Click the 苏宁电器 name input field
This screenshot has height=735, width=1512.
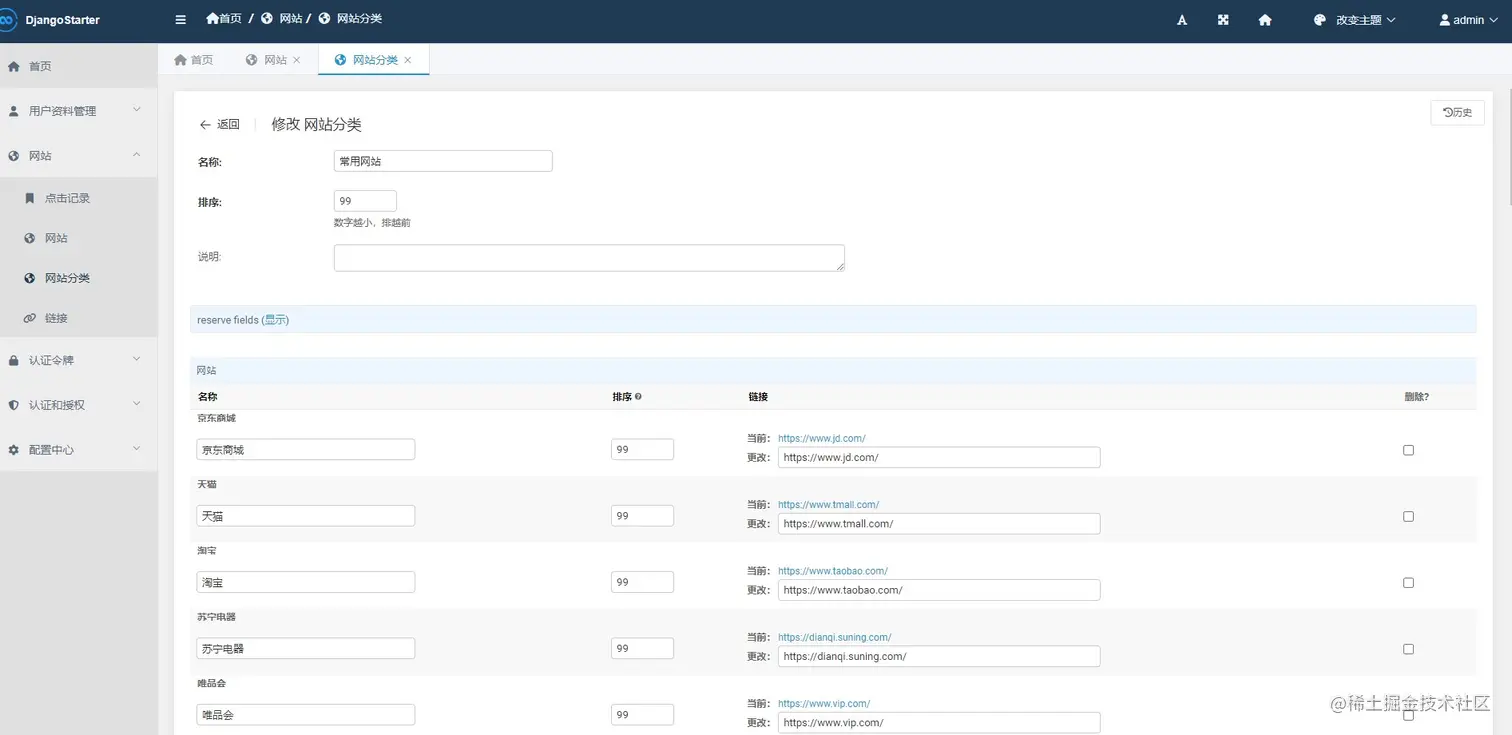[306, 648]
